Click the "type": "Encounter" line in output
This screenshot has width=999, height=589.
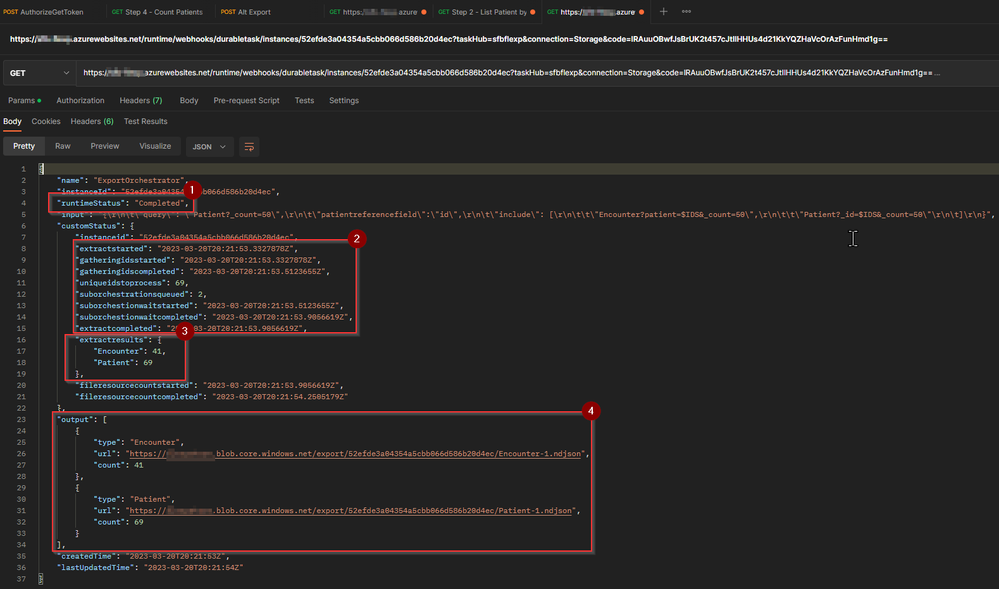pos(139,442)
